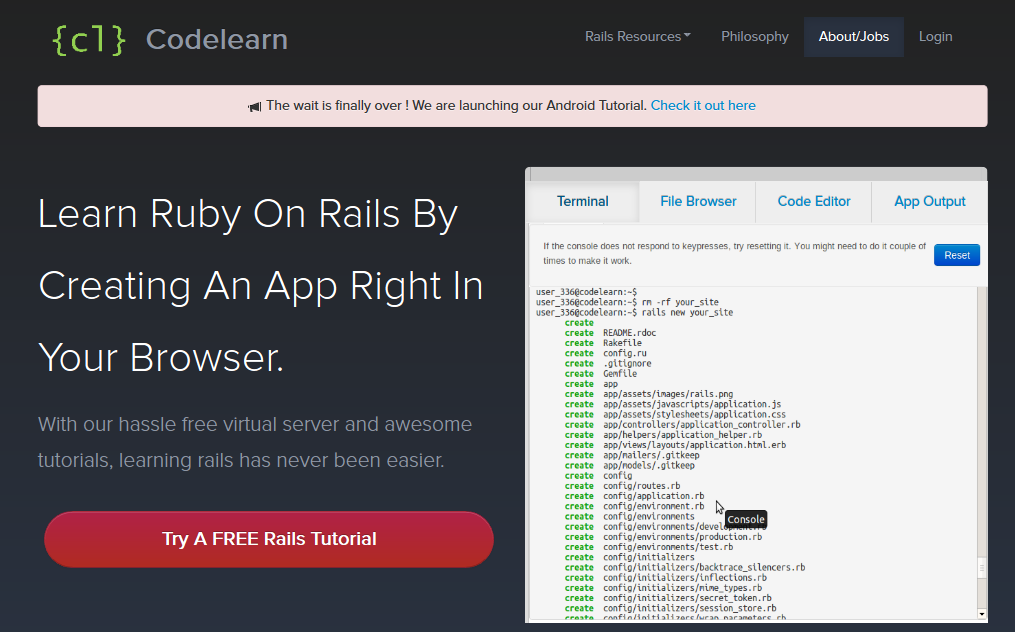The width and height of the screenshot is (1015, 632).
Task: Click config/initializers/backtrace_silencers.rb in terminal output
Action: click(x=704, y=568)
